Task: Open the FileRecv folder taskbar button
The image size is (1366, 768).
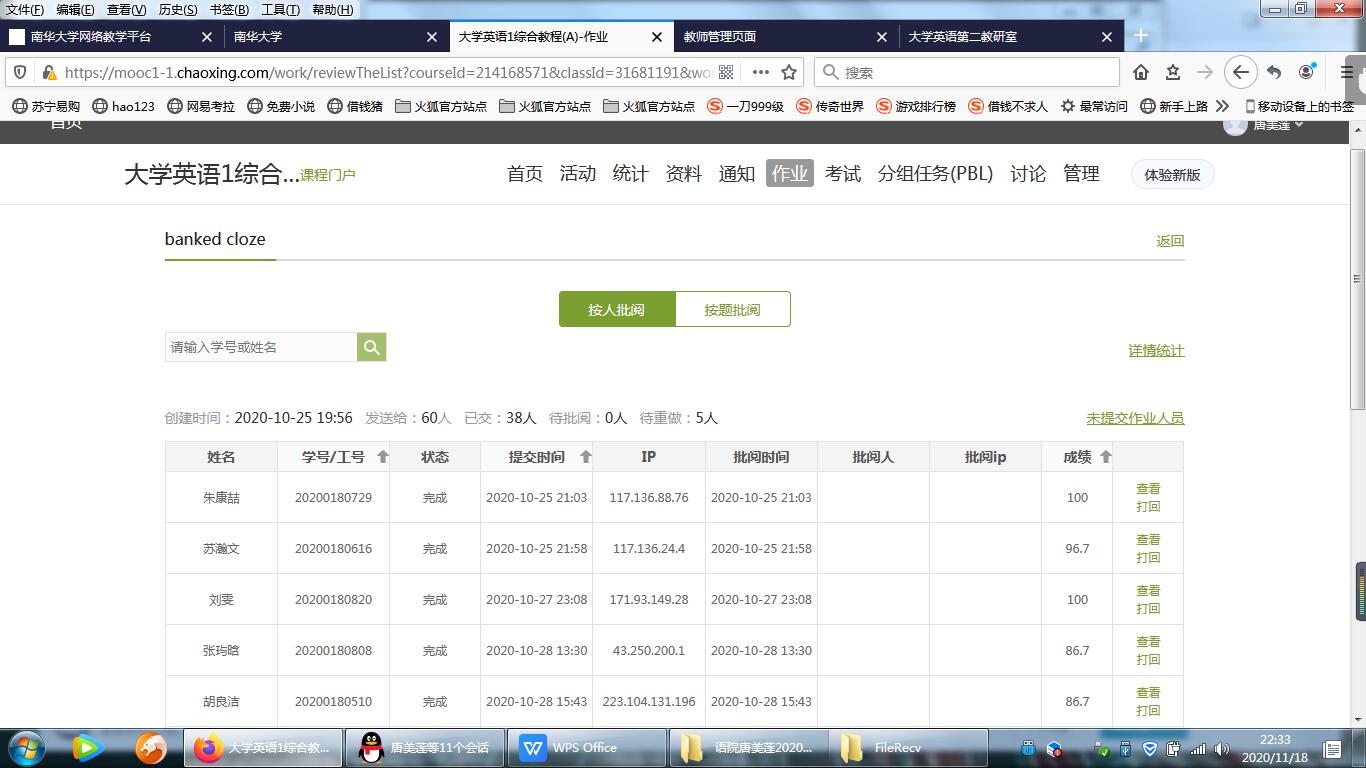Action: pyautogui.click(x=909, y=748)
